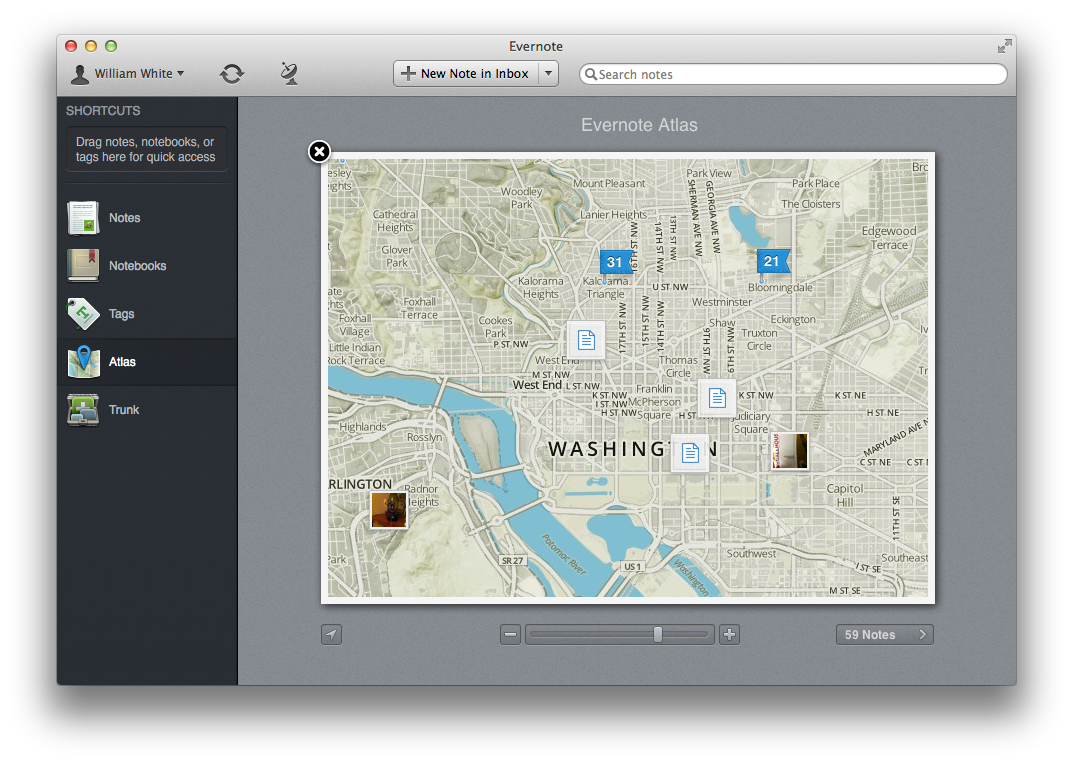Click the shortcuts drop area box
This screenshot has height=764, width=1073.
[147, 149]
